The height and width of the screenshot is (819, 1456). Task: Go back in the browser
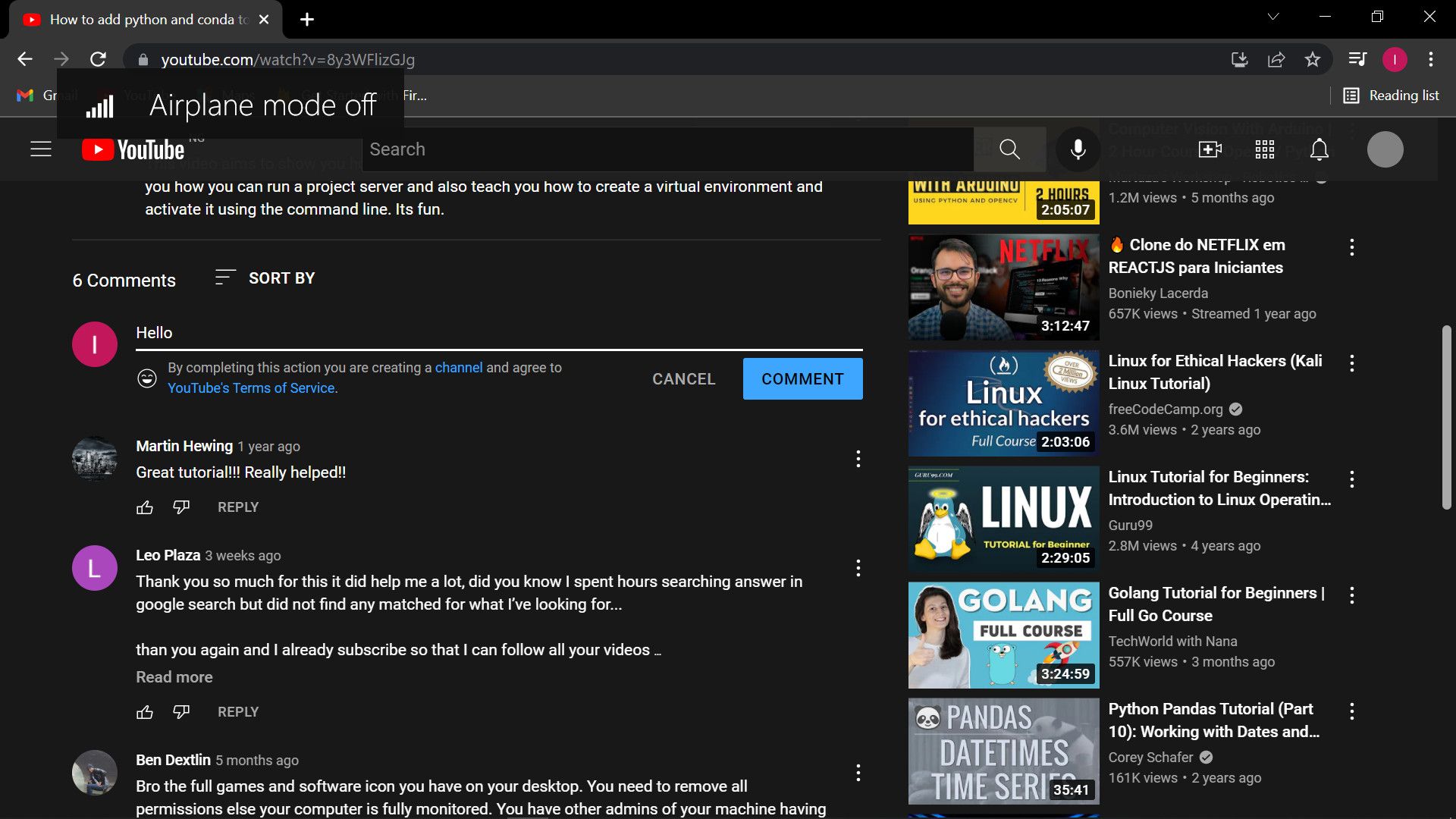coord(25,59)
